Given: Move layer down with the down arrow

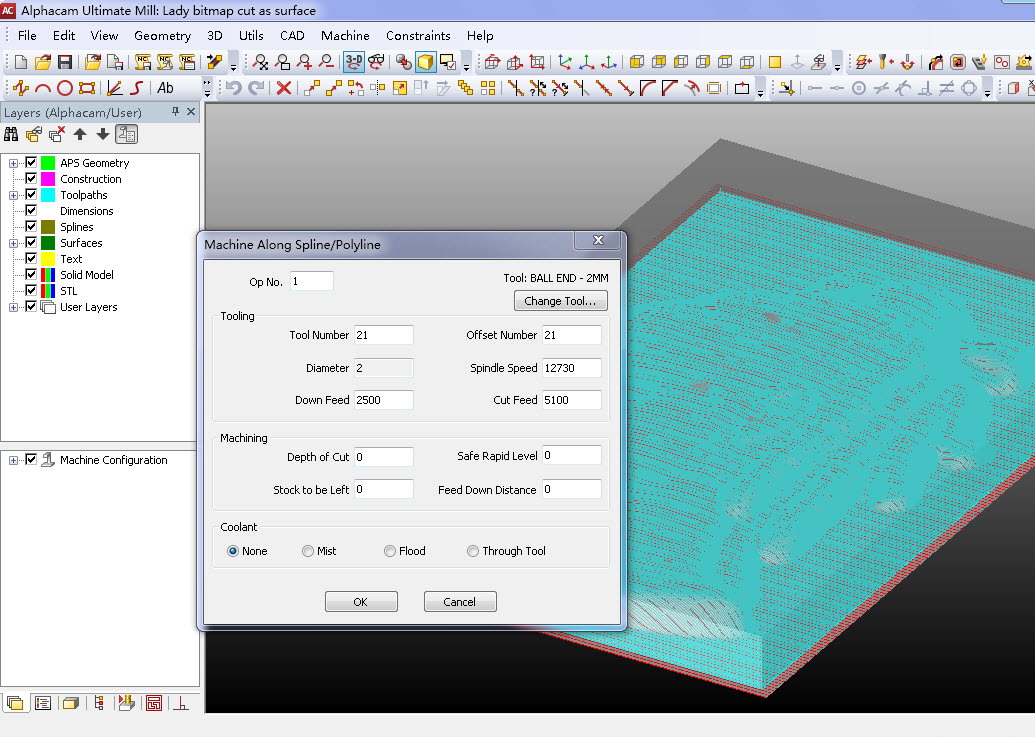Looking at the screenshot, I should click(x=102, y=135).
